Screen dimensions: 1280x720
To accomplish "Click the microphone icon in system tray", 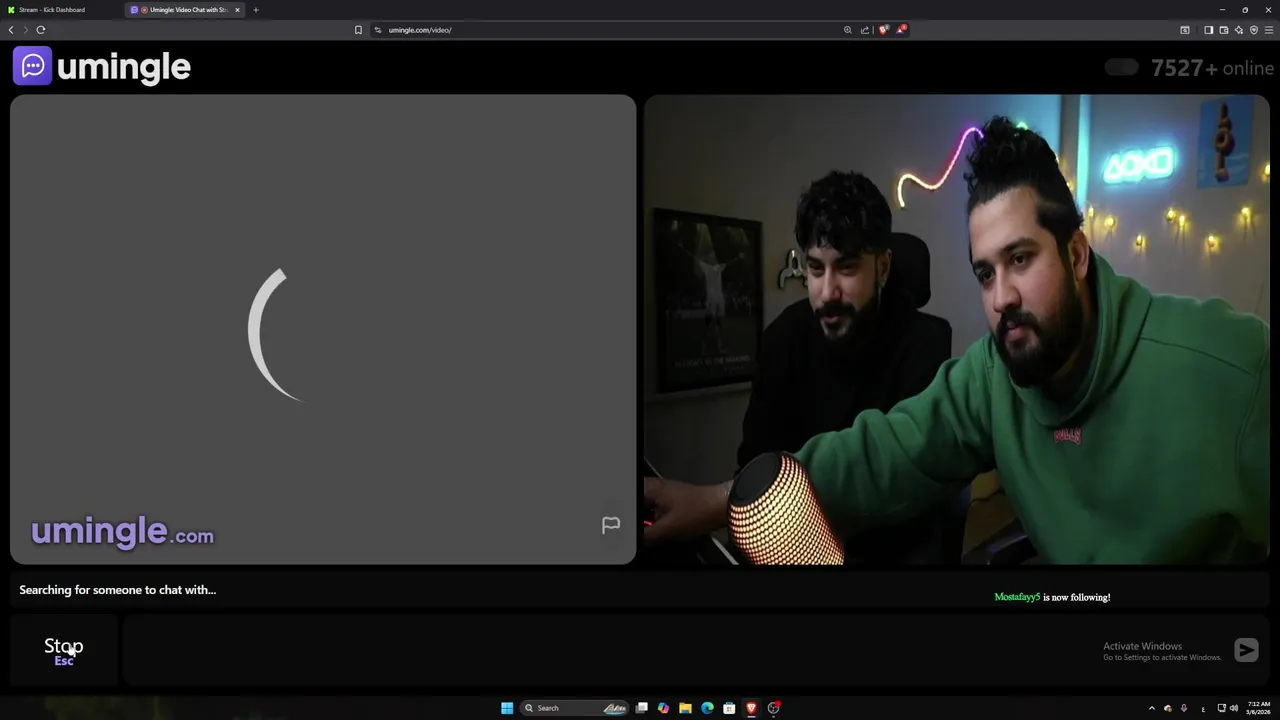I will click(x=1184, y=708).
